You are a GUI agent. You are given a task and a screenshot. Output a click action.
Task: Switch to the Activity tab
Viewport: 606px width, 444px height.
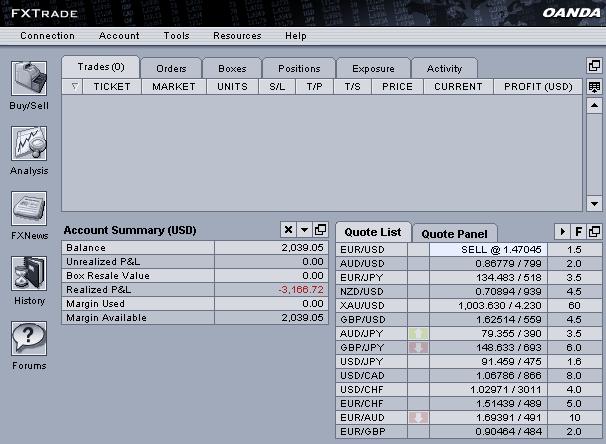click(x=444, y=68)
